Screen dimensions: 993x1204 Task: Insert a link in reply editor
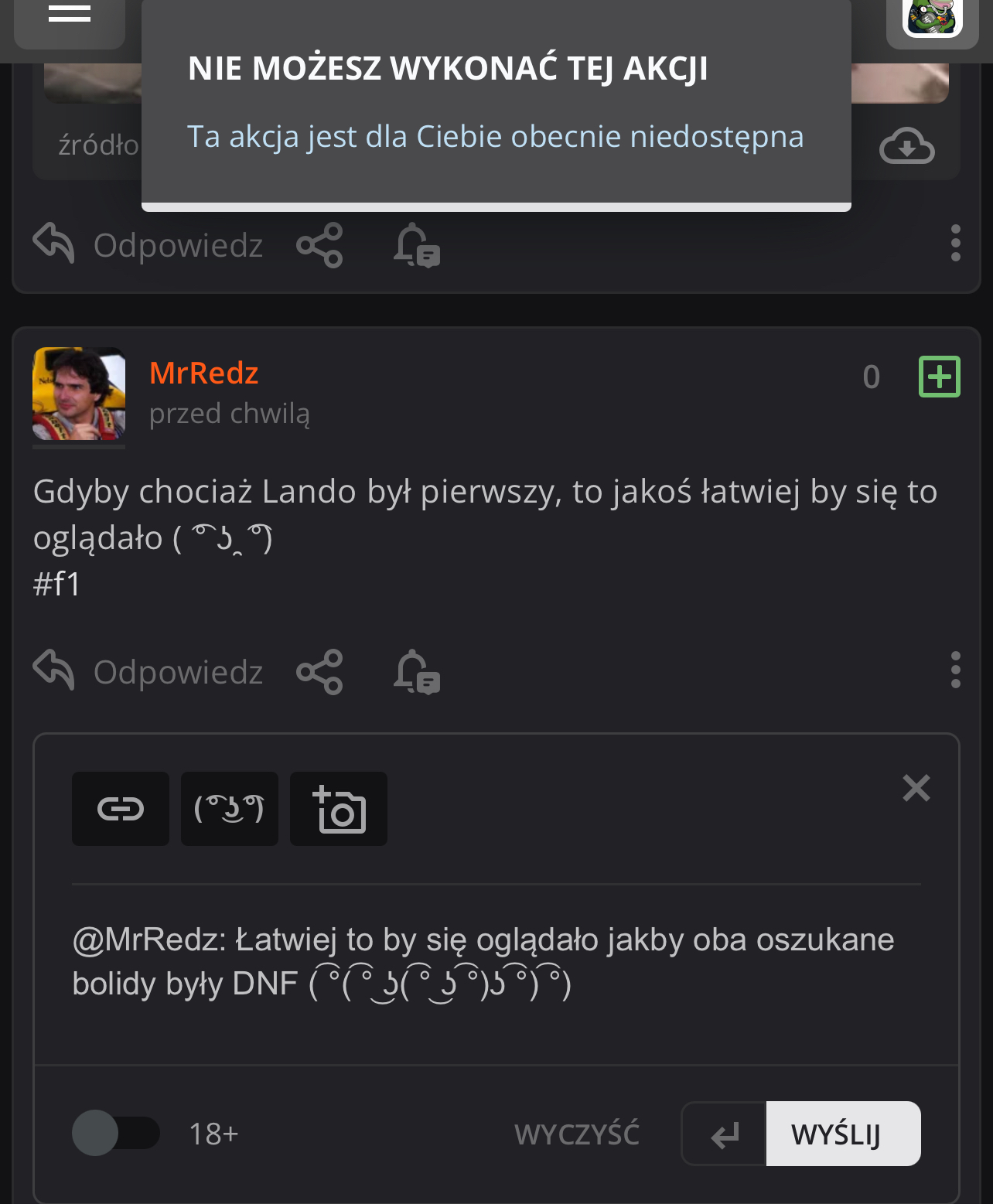(x=121, y=809)
